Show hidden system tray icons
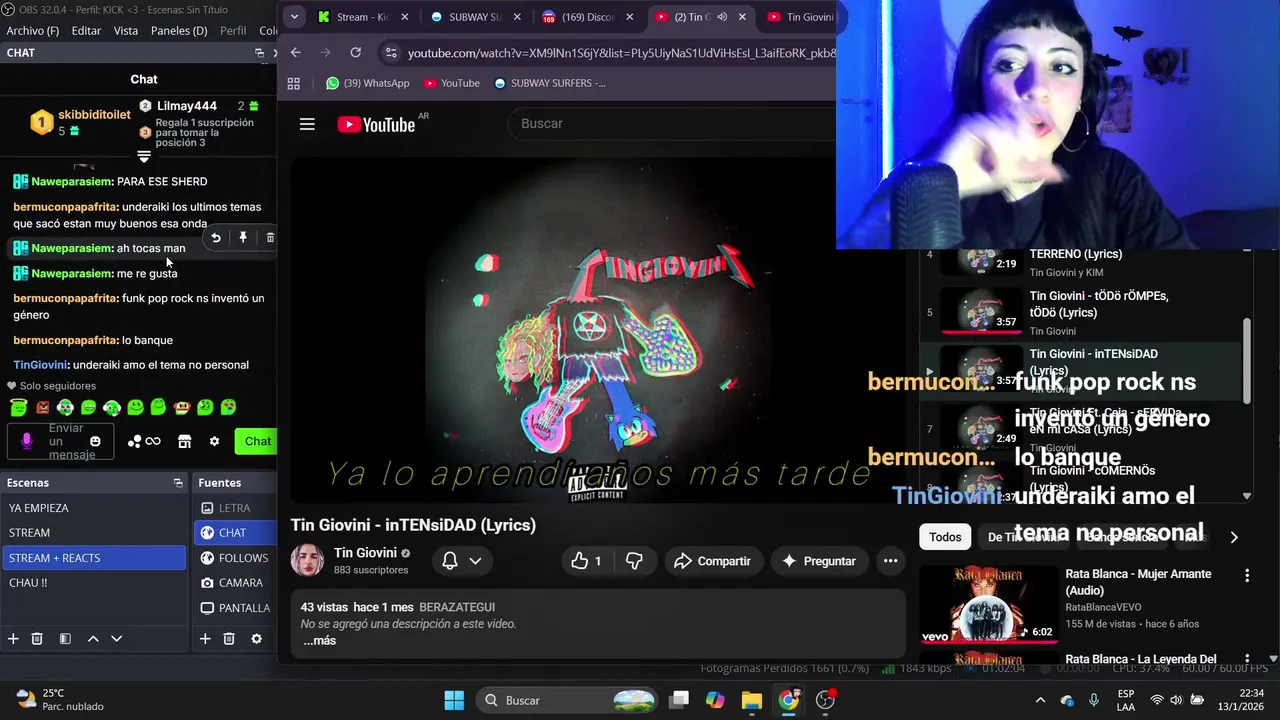The height and width of the screenshot is (720, 1280). click(x=1040, y=700)
